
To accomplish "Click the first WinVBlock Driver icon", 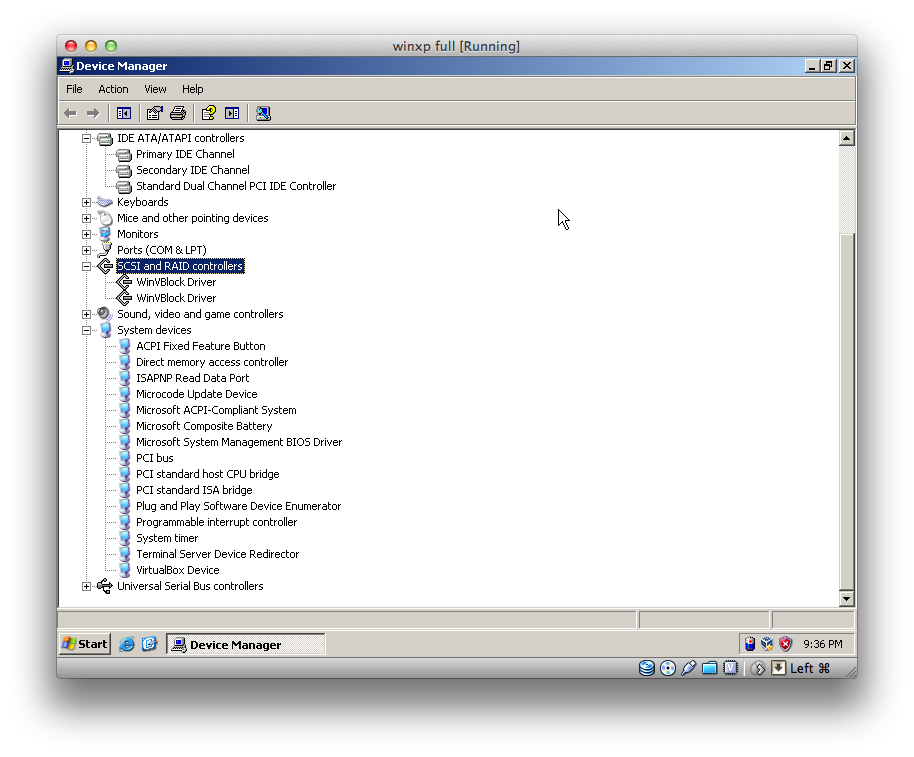I will tap(124, 282).
